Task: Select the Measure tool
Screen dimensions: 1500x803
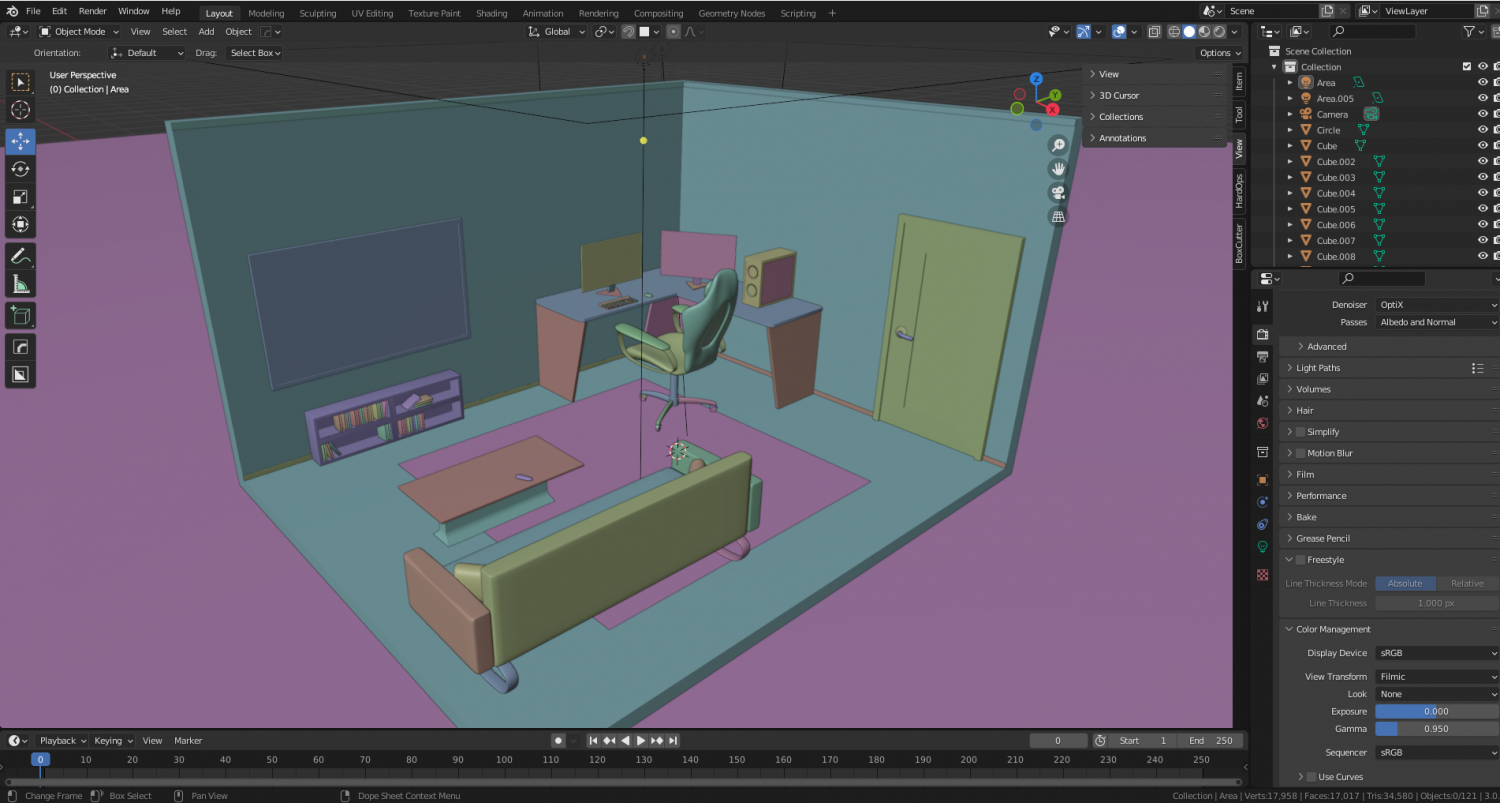Action: click(x=20, y=283)
